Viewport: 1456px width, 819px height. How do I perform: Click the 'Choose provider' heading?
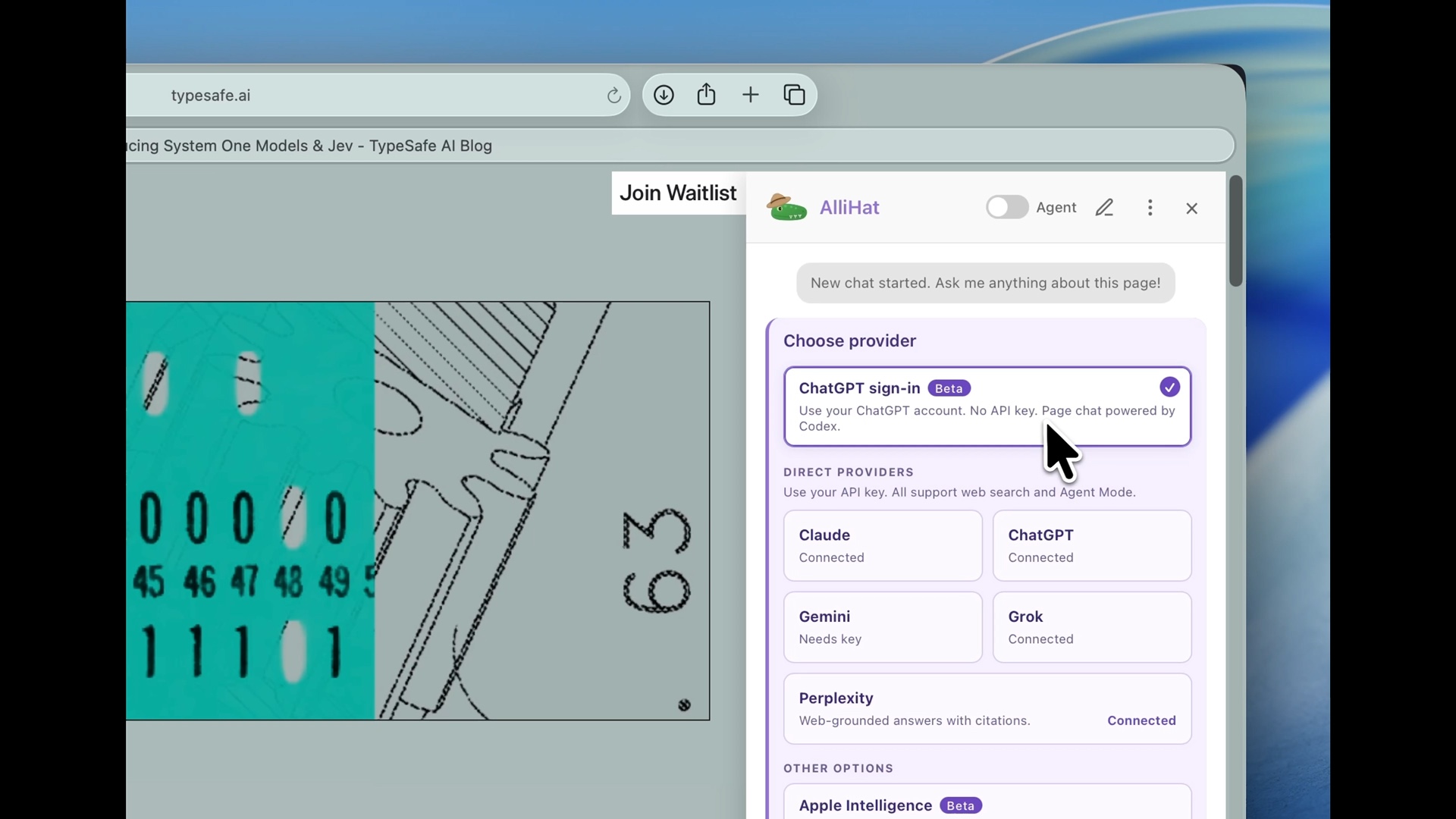[x=849, y=341]
